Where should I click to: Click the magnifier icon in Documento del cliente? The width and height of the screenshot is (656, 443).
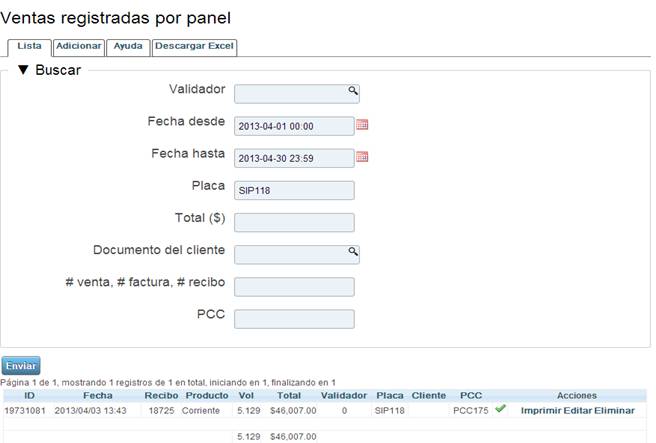pyautogui.click(x=352, y=251)
